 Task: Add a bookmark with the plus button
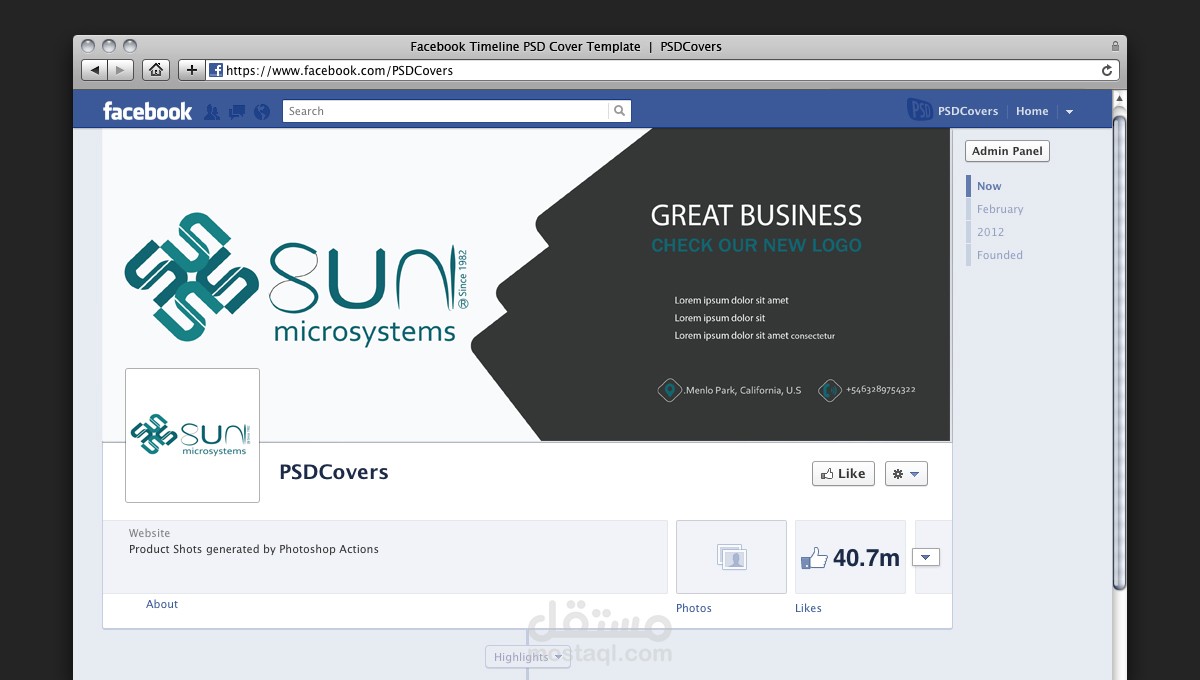[x=192, y=70]
